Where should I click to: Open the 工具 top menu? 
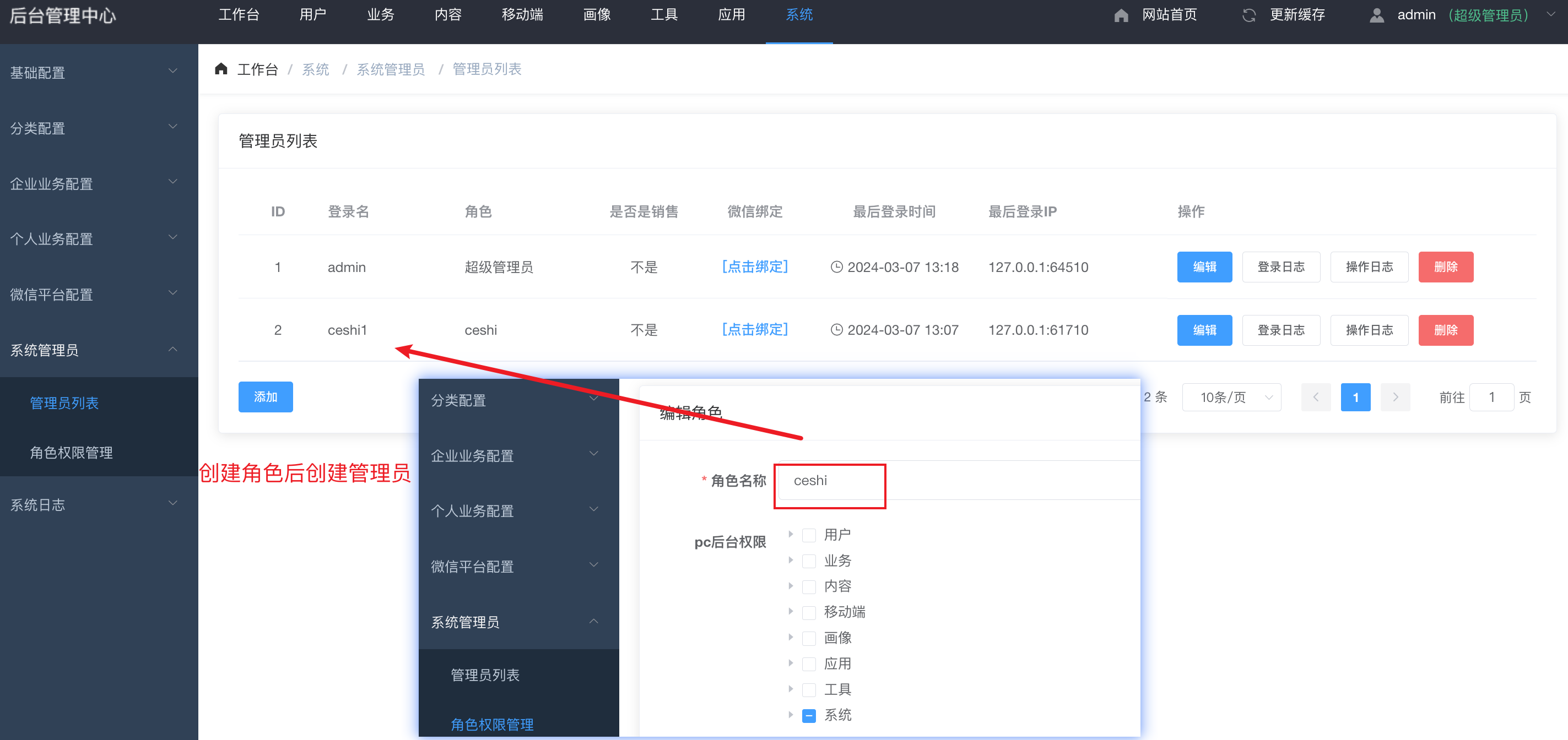pos(664,15)
